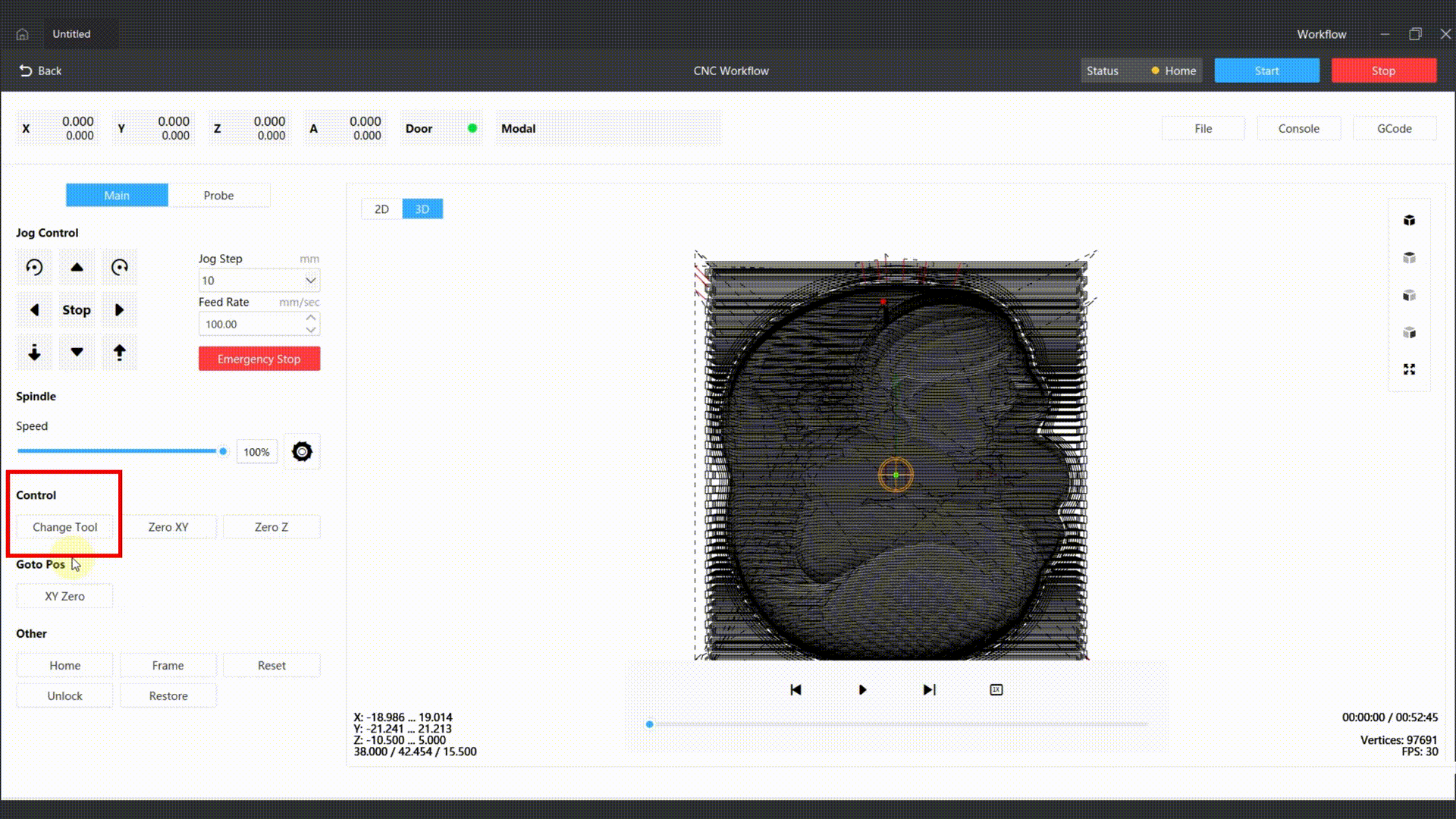
Task: Click the rotate counterclockwise jog icon
Action: point(34,267)
